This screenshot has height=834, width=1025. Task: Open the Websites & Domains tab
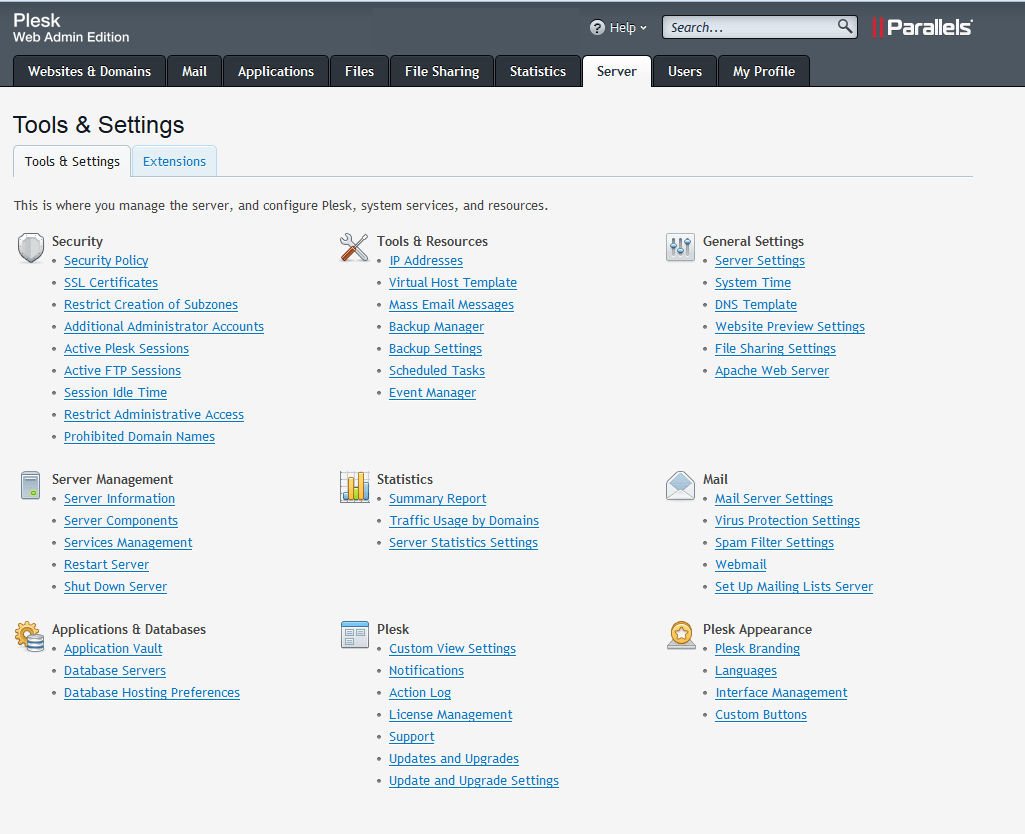tap(90, 71)
